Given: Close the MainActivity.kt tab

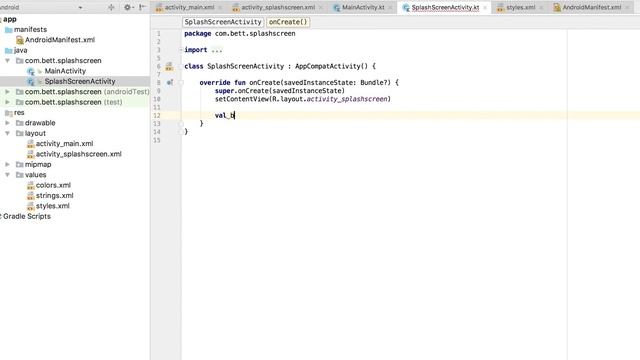Looking at the screenshot, I should point(390,8).
